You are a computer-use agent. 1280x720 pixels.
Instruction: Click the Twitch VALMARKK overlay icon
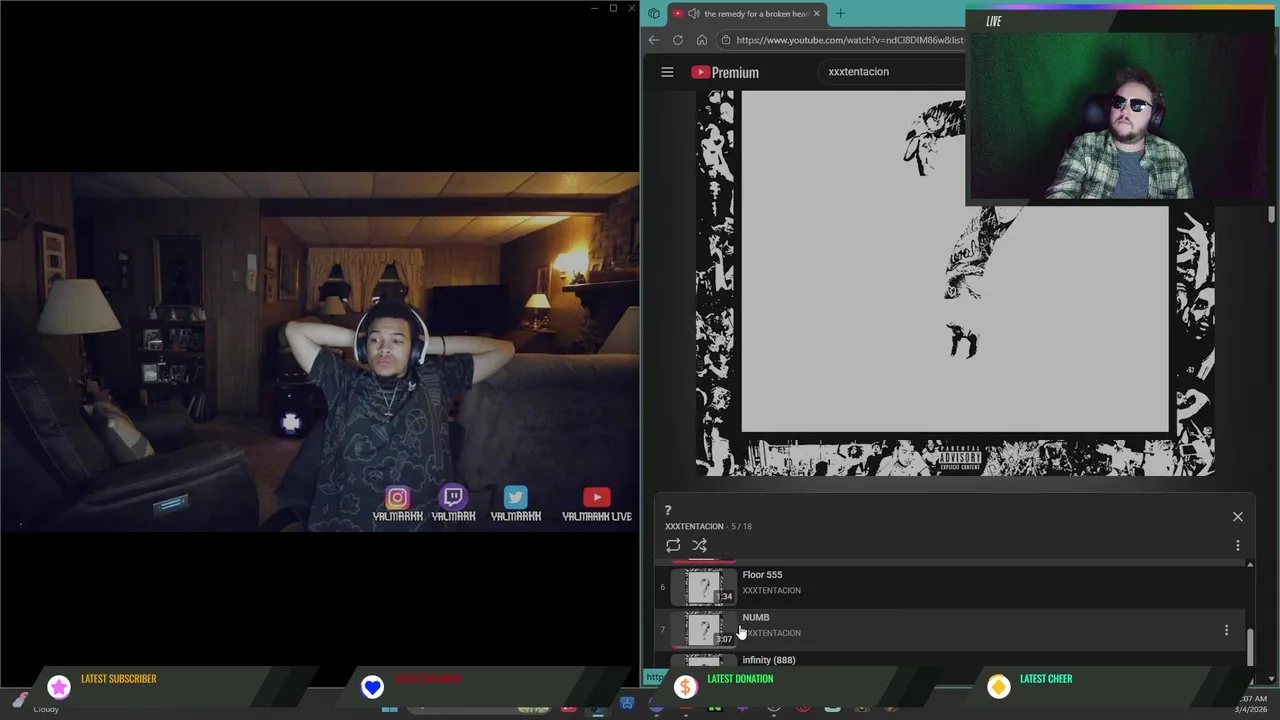coord(453,497)
